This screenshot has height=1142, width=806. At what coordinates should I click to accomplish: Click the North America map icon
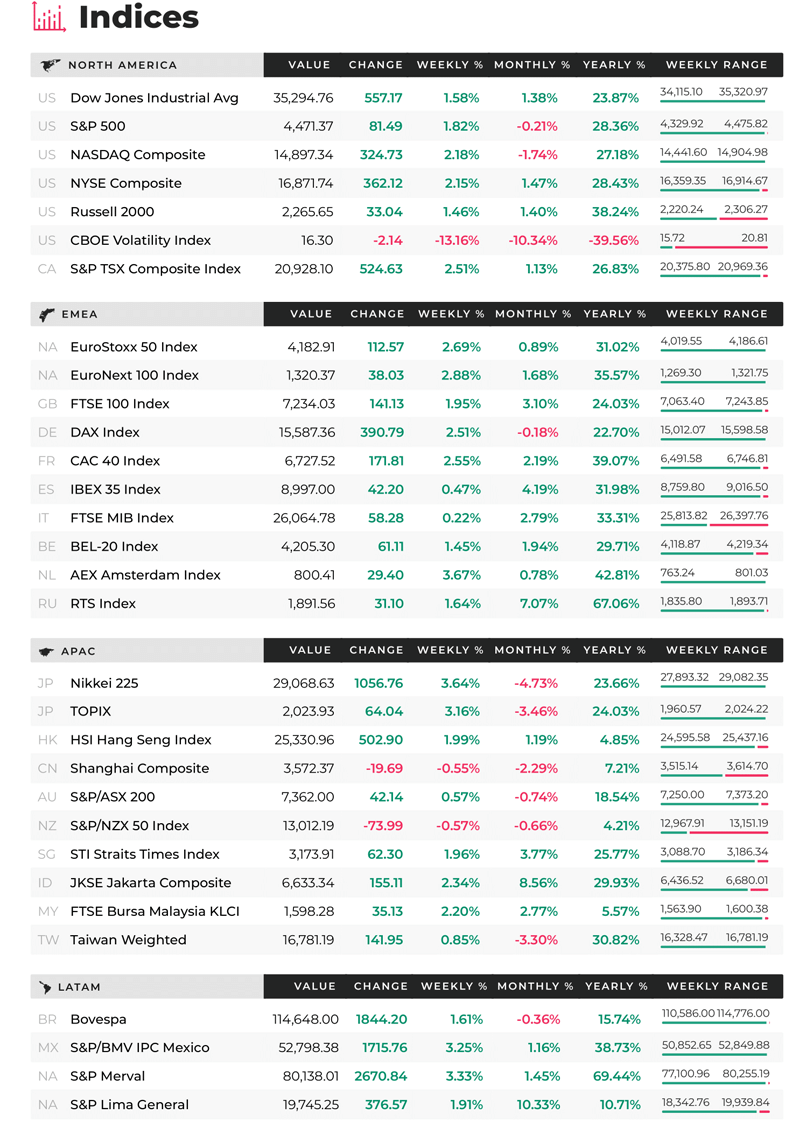[50, 65]
